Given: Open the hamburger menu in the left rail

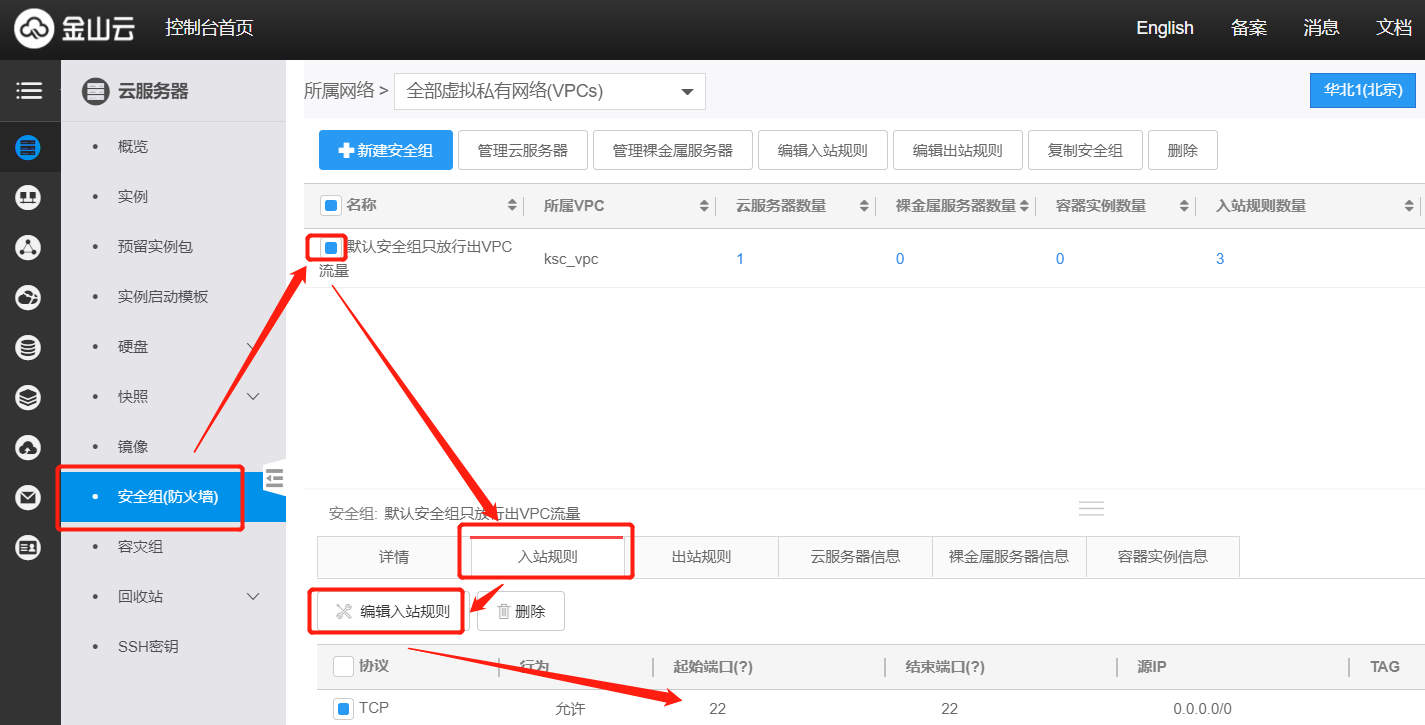Looking at the screenshot, I should (x=29, y=91).
